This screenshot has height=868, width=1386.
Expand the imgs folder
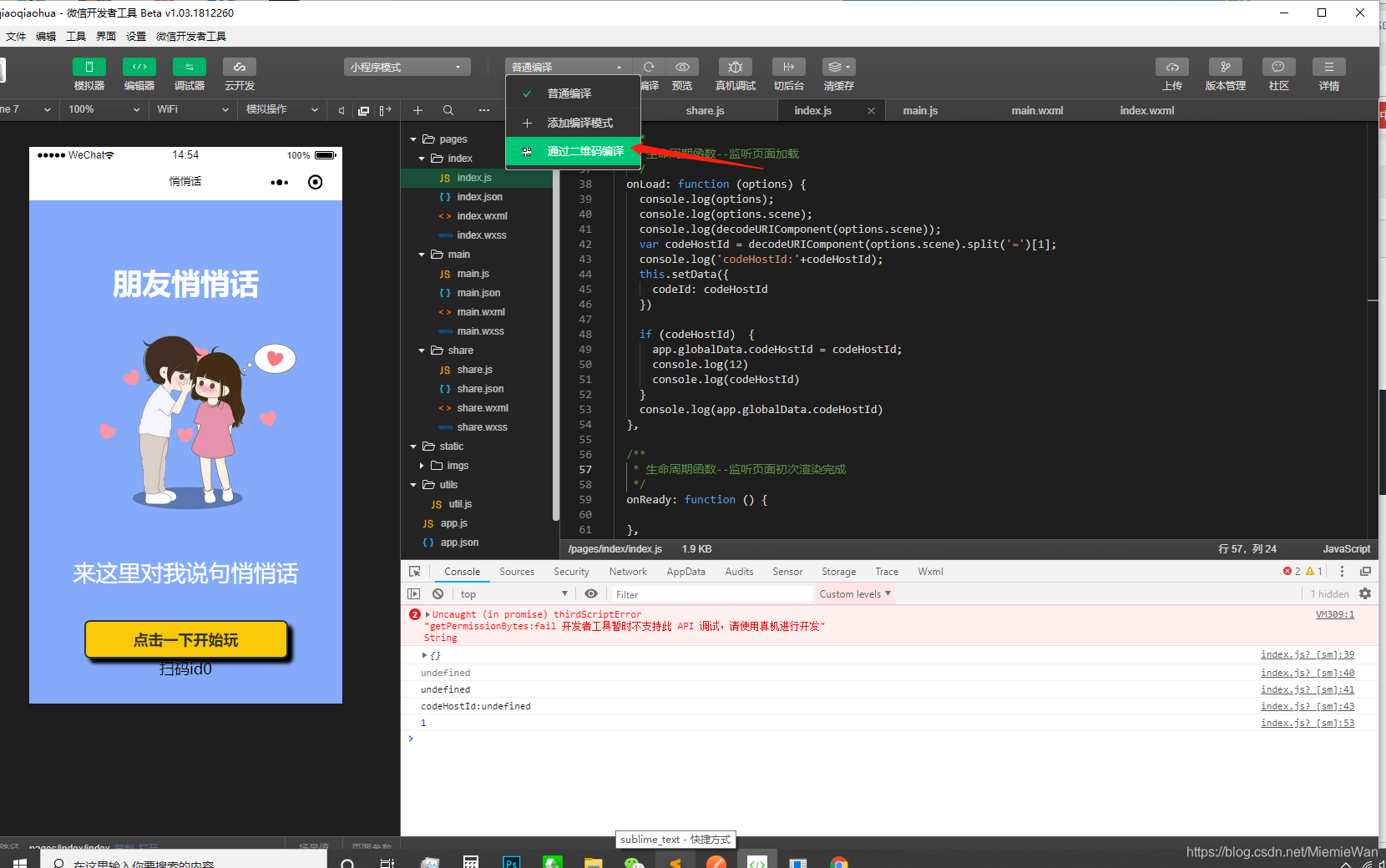(422, 466)
